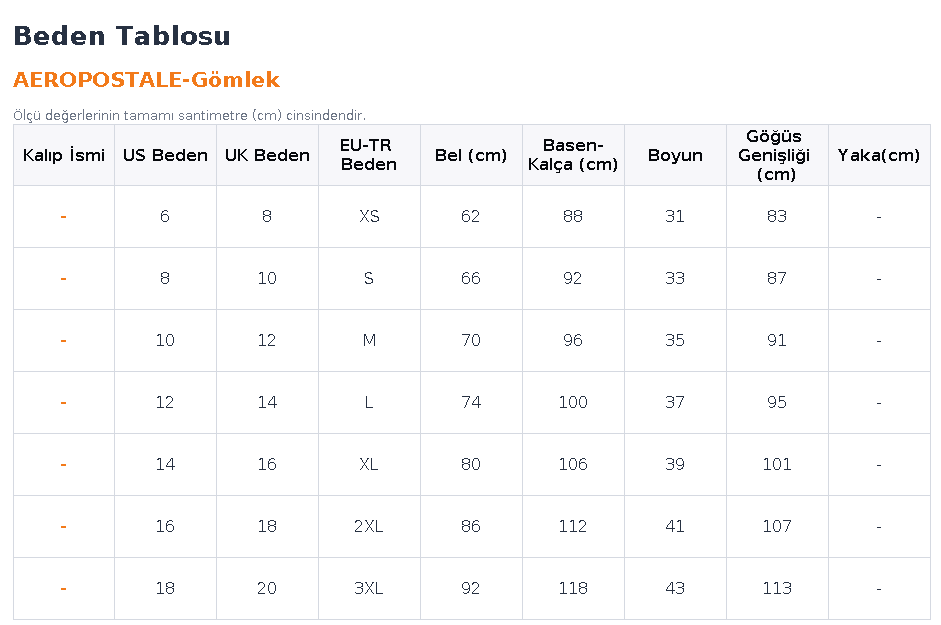Select the measurement note about santimetre
This screenshot has width=941, height=625.
(x=190, y=115)
